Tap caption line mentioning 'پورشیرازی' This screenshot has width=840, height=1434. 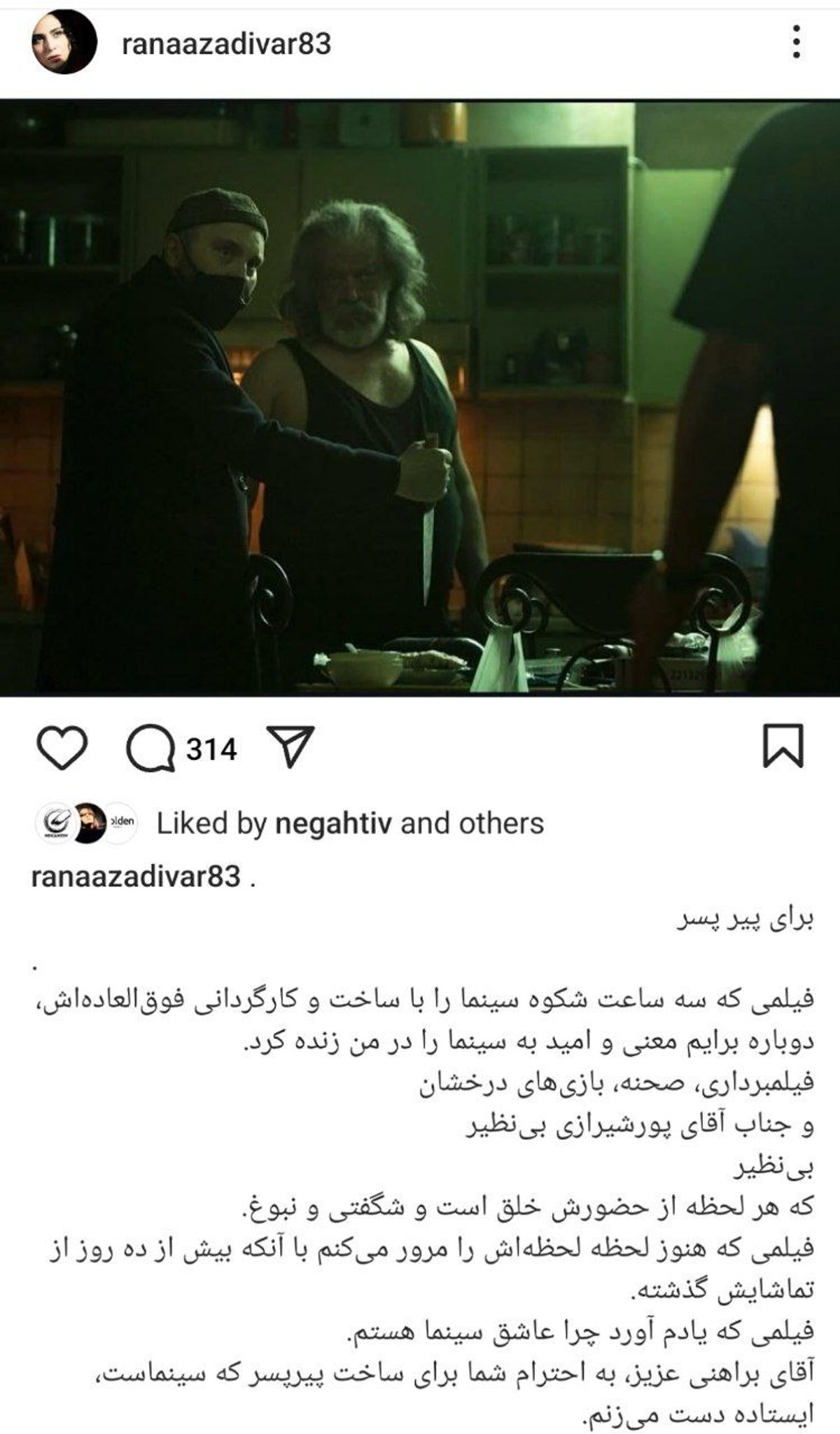[640, 1126]
